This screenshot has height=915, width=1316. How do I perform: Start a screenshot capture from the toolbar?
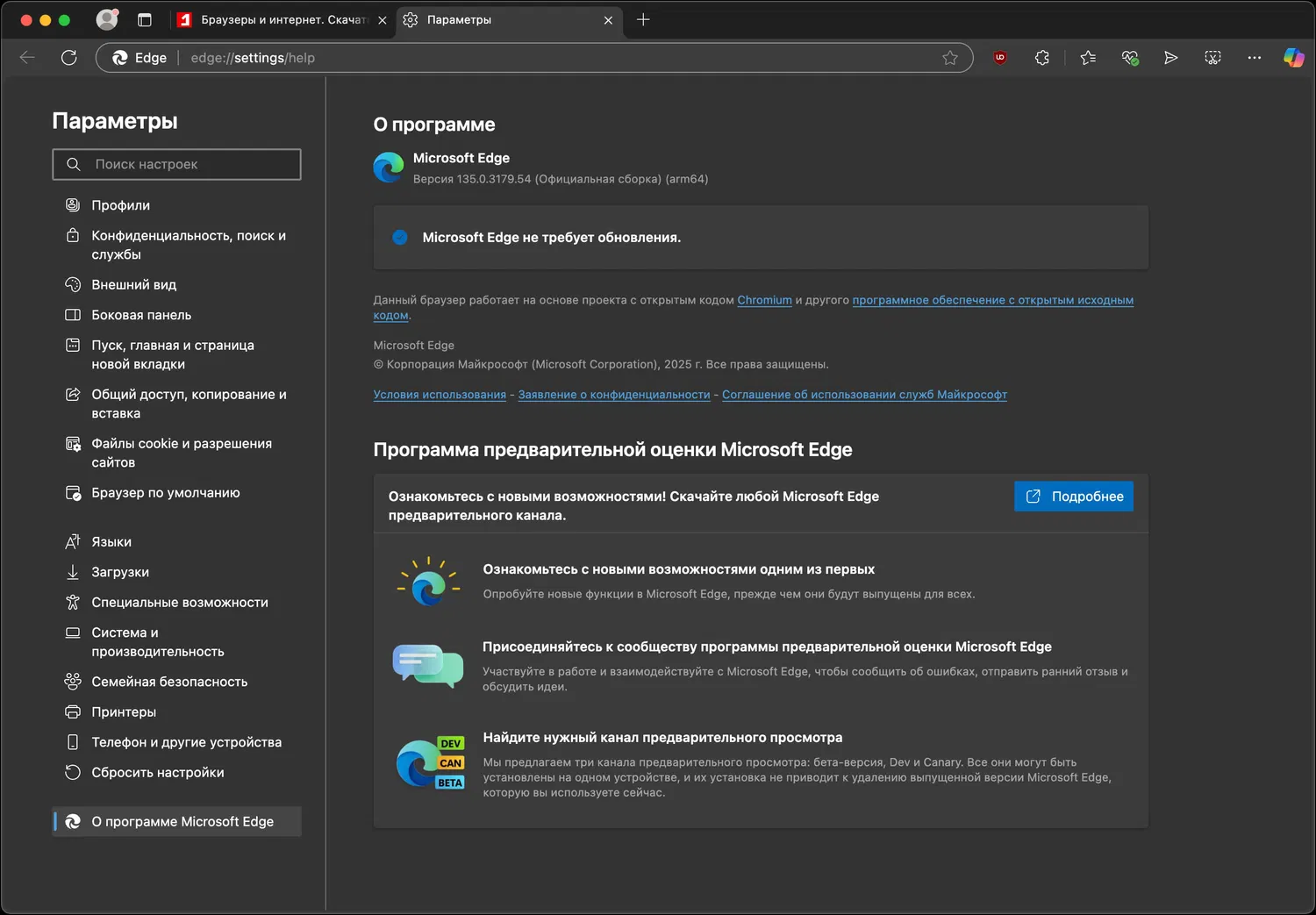[1212, 58]
